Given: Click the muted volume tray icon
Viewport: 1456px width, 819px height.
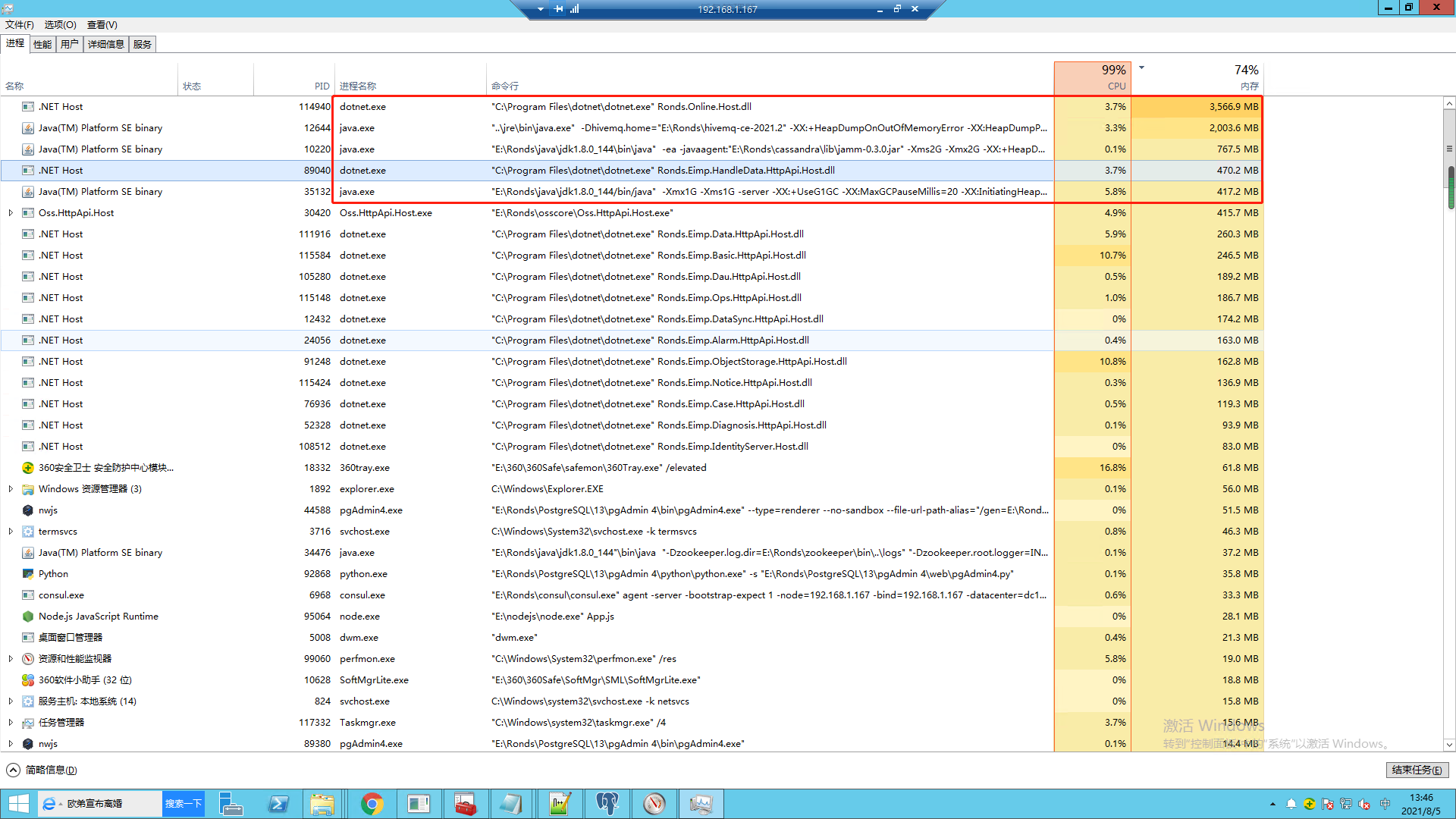Looking at the screenshot, I should click(x=1364, y=804).
